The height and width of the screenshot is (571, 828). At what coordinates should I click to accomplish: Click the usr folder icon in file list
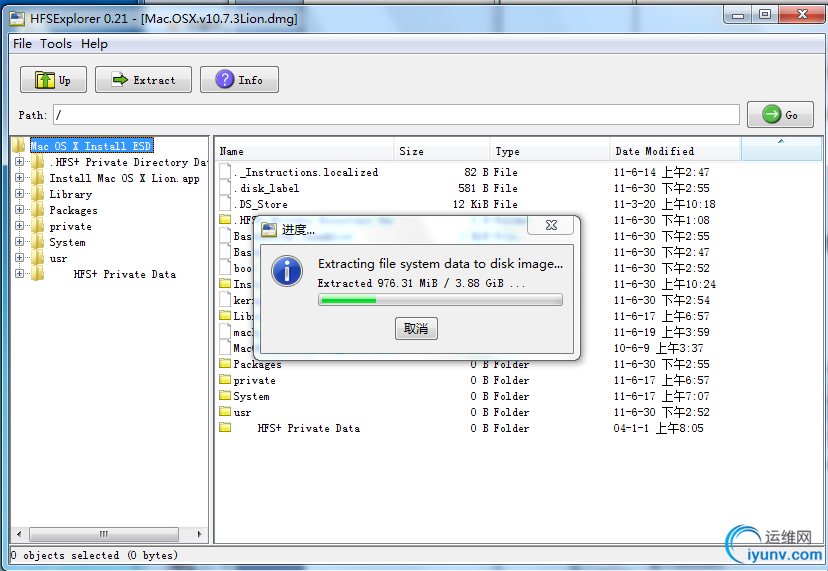pyautogui.click(x=225, y=411)
